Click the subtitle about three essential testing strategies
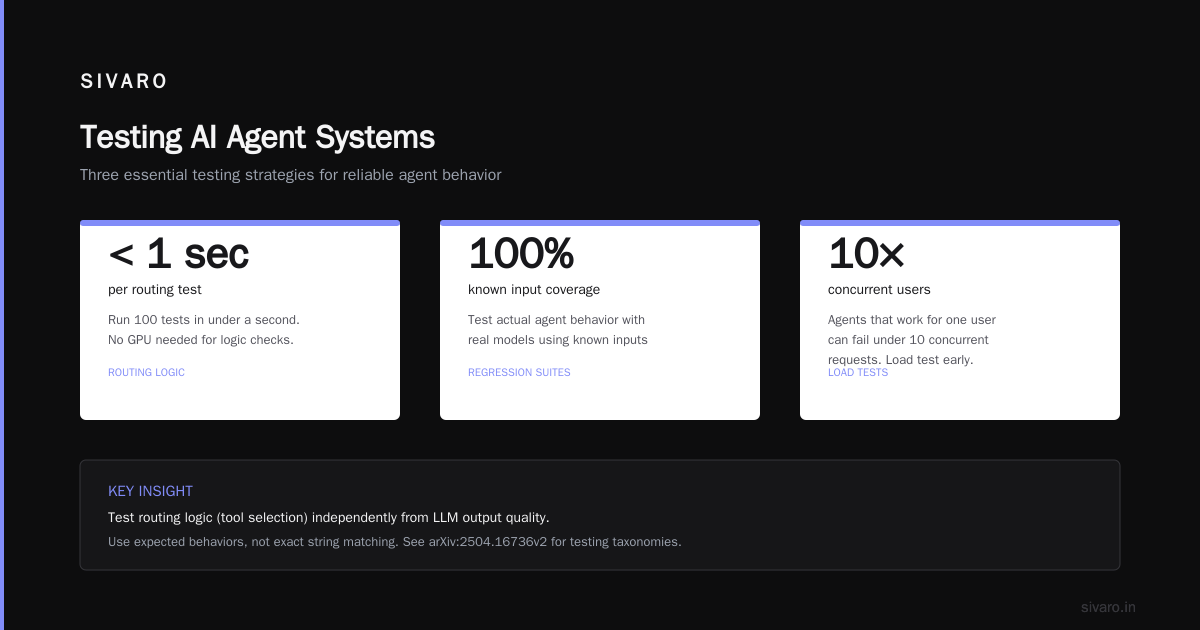This screenshot has height=630, width=1200. 290,175
